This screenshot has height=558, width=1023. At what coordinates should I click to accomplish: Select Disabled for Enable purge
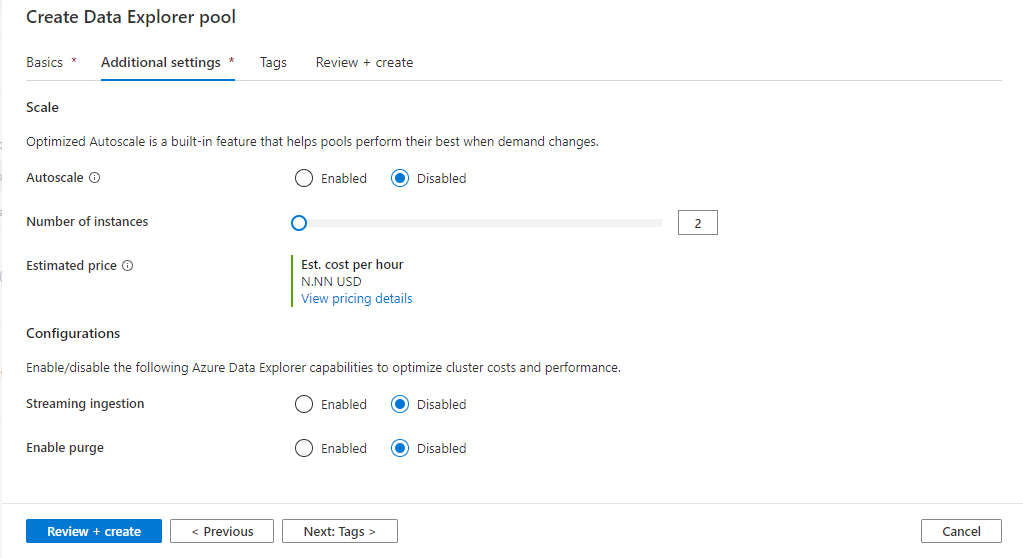click(400, 449)
